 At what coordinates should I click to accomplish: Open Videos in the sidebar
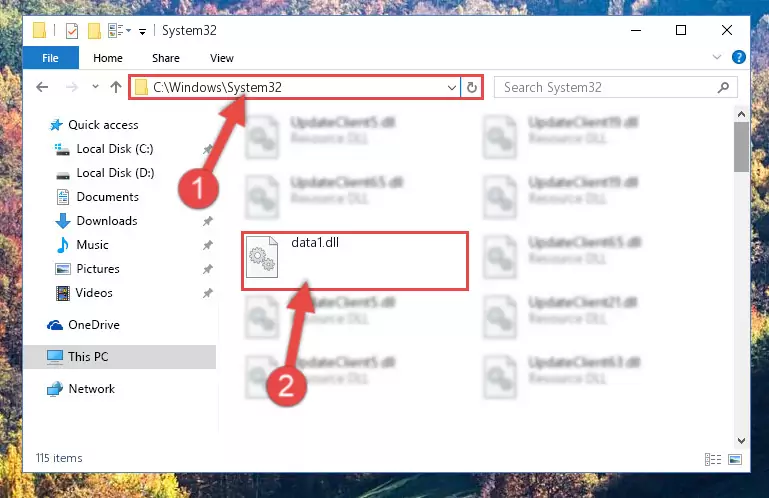(x=94, y=293)
